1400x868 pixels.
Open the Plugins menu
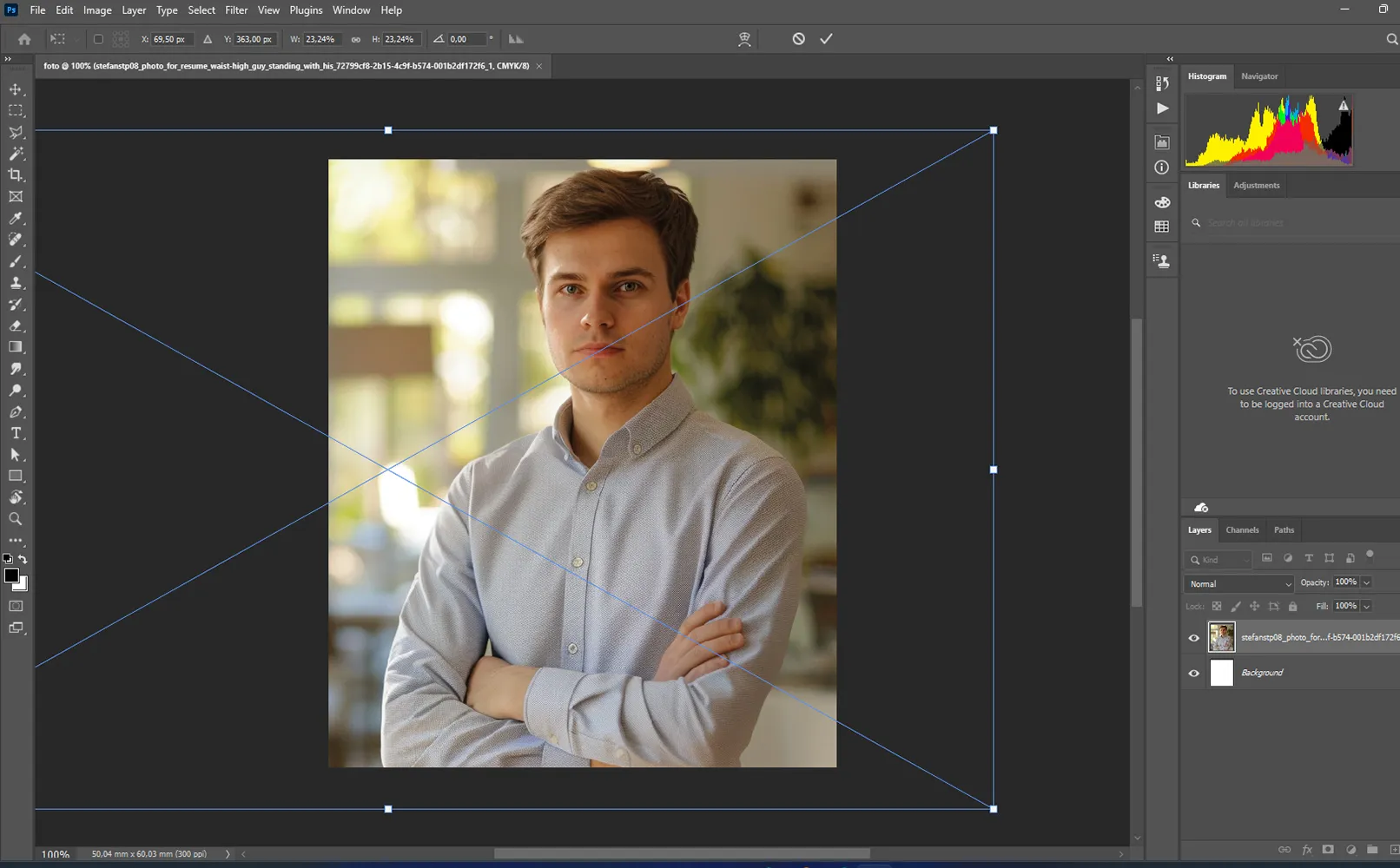click(306, 10)
